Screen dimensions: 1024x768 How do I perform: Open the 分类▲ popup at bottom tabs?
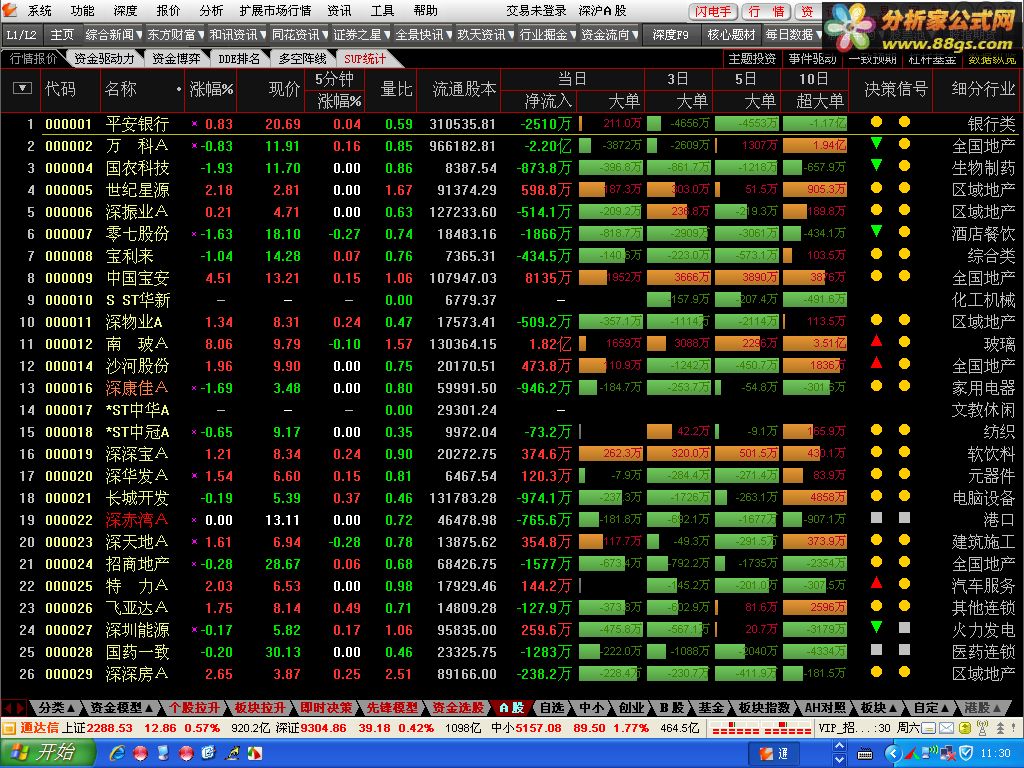(x=56, y=707)
